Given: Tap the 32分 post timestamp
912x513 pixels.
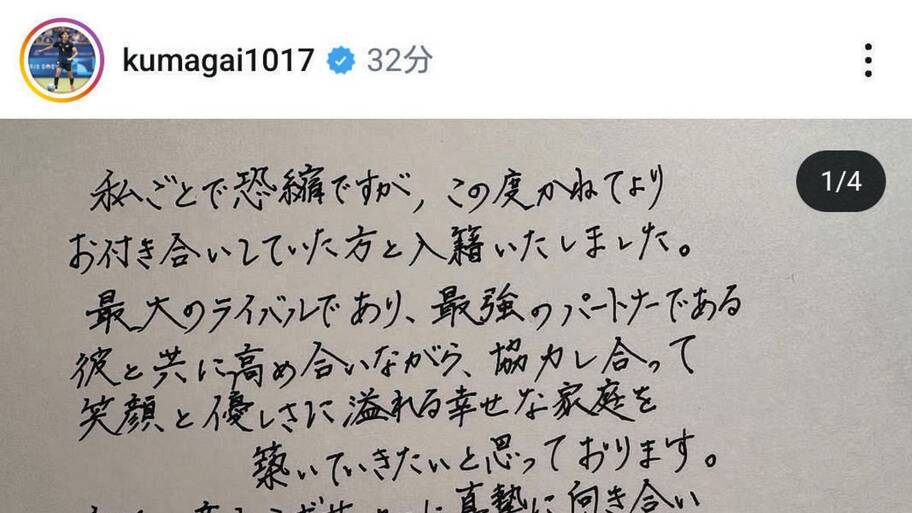Looking at the screenshot, I should [x=400, y=60].
